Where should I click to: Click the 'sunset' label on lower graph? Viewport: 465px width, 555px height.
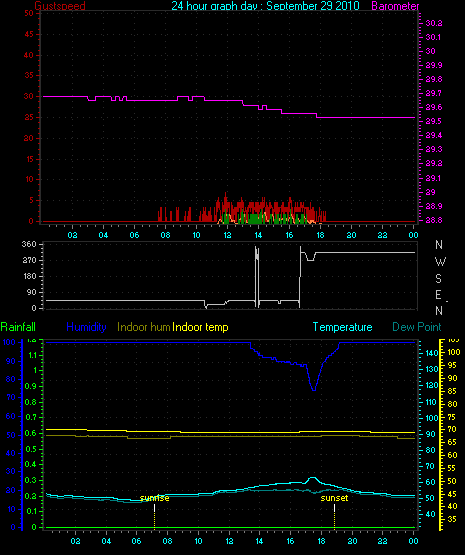(x=334, y=498)
